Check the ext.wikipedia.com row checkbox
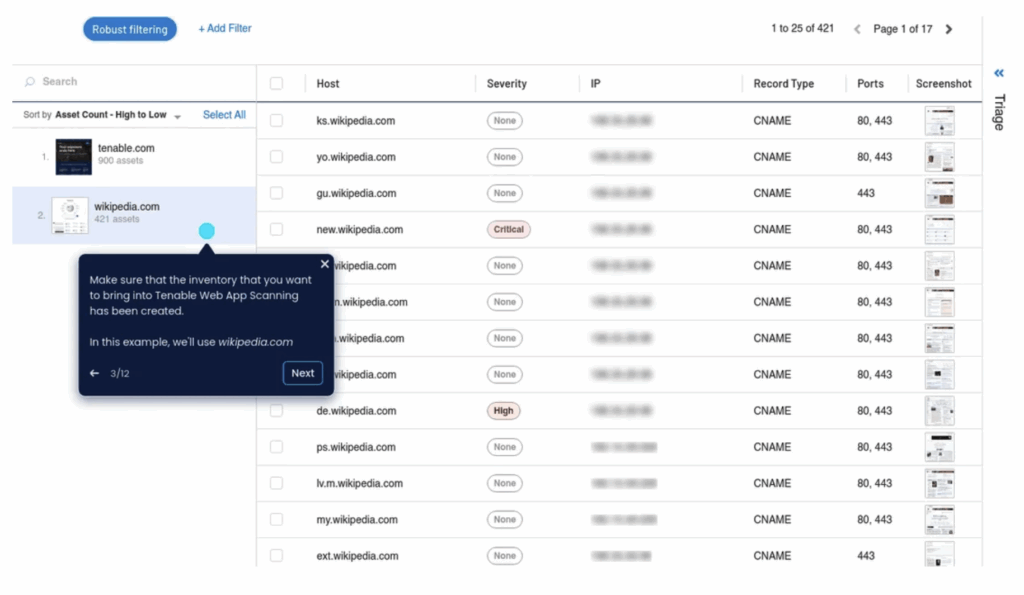 point(276,556)
